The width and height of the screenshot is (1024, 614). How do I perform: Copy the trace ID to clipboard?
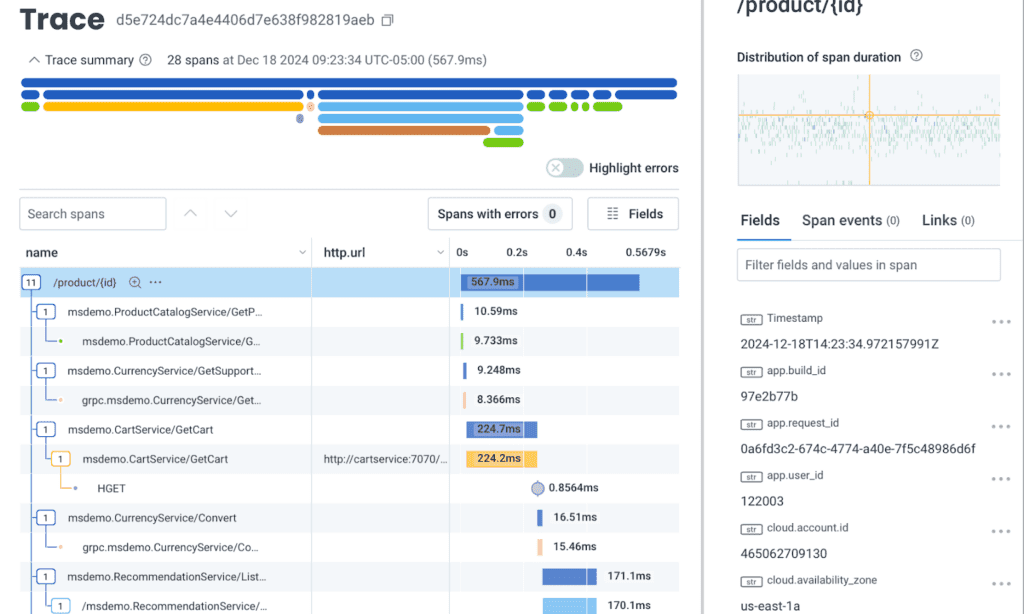(x=388, y=20)
